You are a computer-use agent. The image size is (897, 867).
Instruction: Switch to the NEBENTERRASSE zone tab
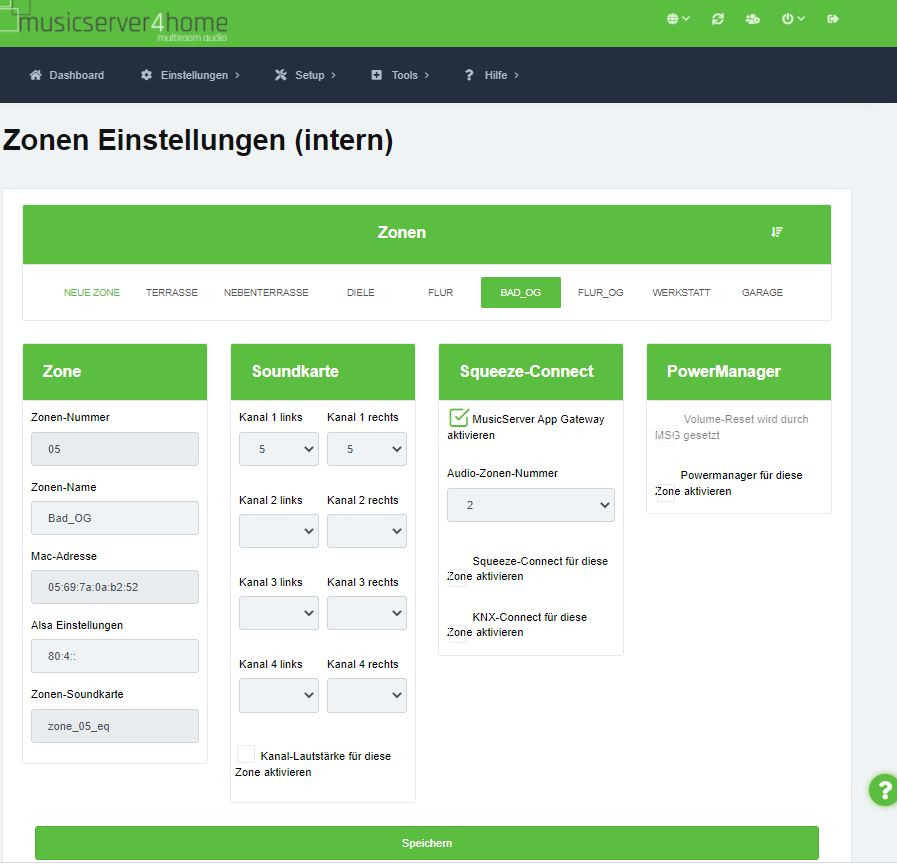coord(266,292)
